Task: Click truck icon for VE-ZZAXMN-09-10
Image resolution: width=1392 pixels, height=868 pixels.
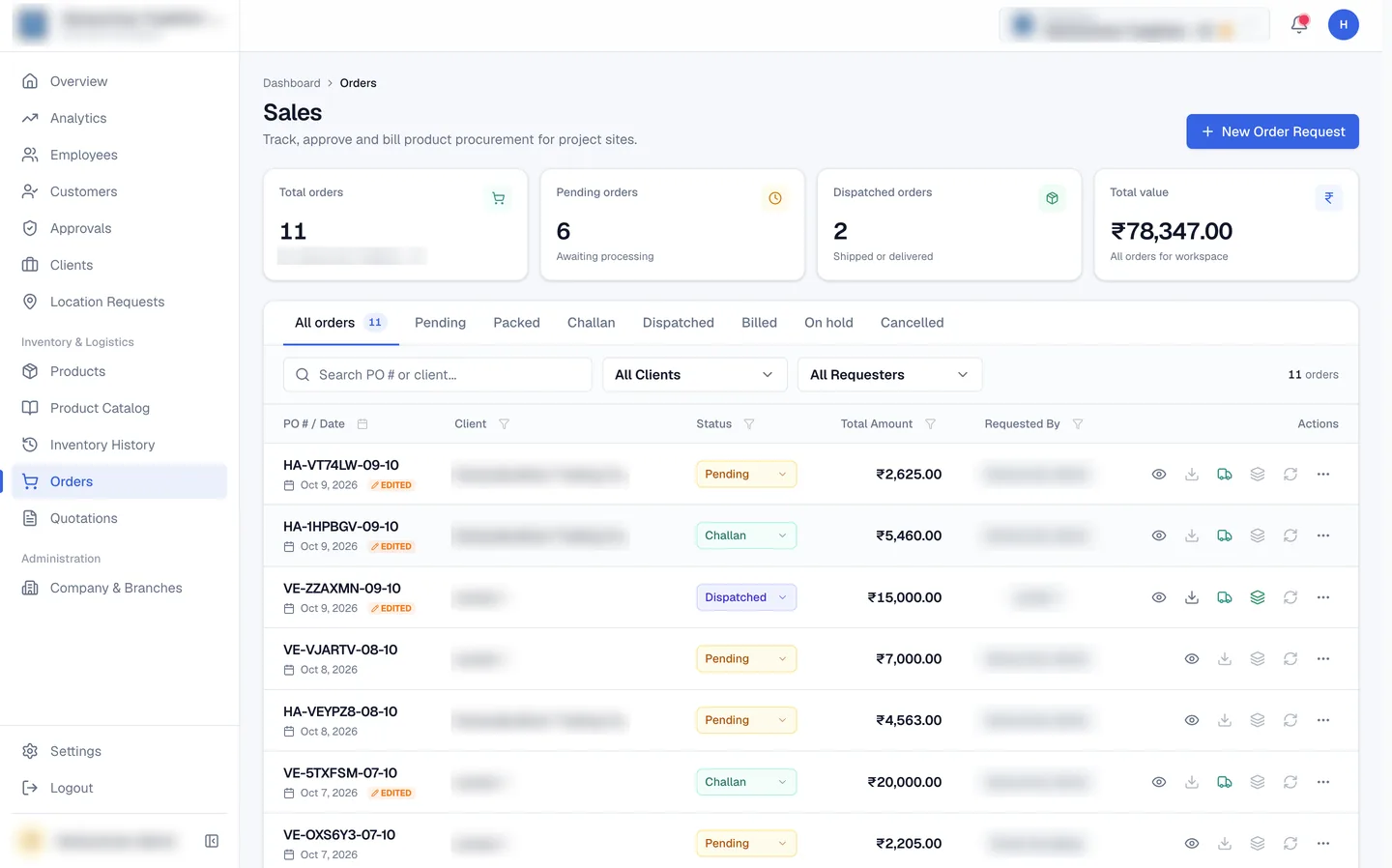Action: point(1225,597)
